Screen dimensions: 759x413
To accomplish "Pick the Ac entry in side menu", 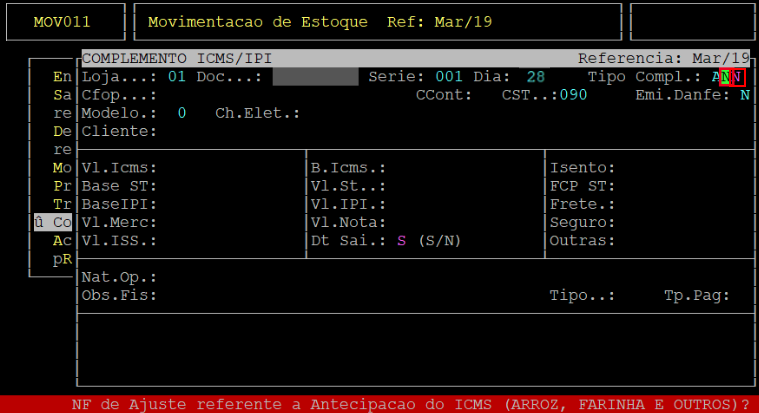I will [x=62, y=241].
